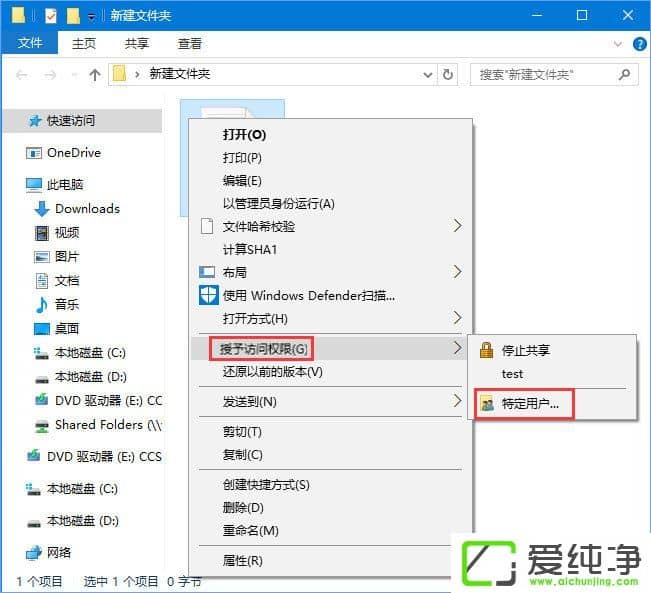Viewport: 651px width, 593px height.
Task: Expand the 布局 submenu arrow
Action: pyautogui.click(x=457, y=272)
